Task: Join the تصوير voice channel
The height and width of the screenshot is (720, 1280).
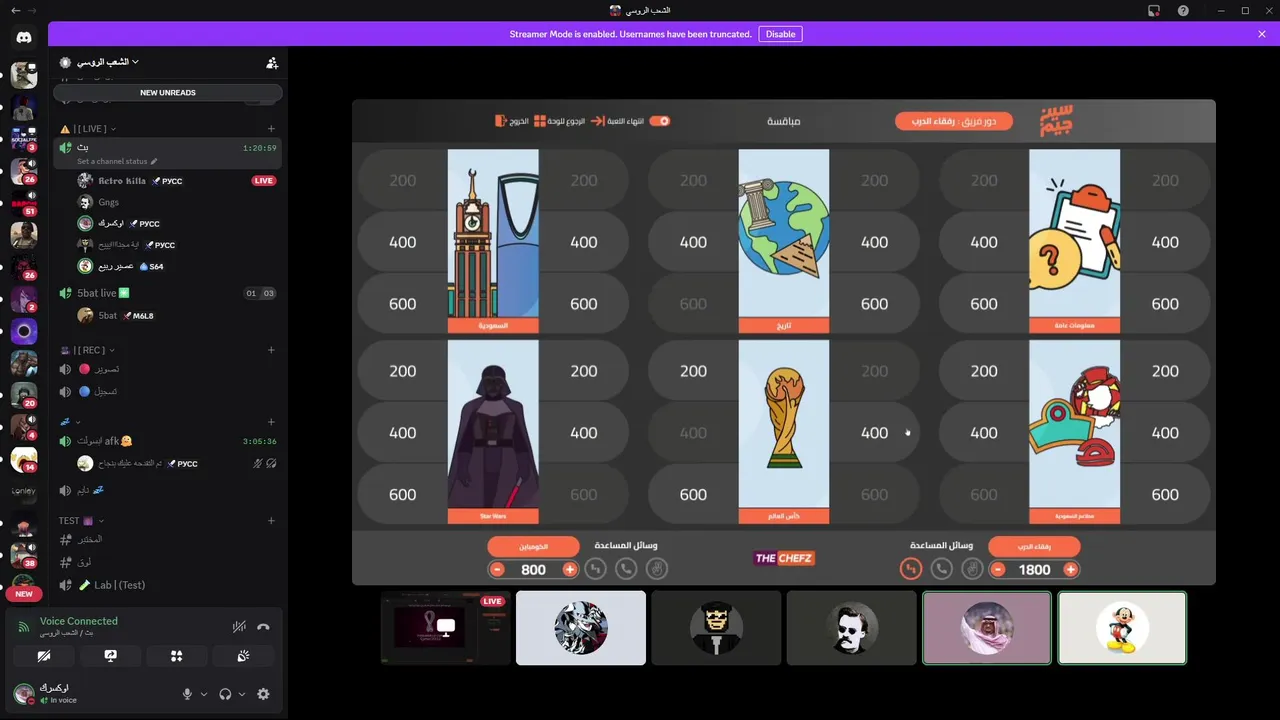Action: (x=168, y=369)
